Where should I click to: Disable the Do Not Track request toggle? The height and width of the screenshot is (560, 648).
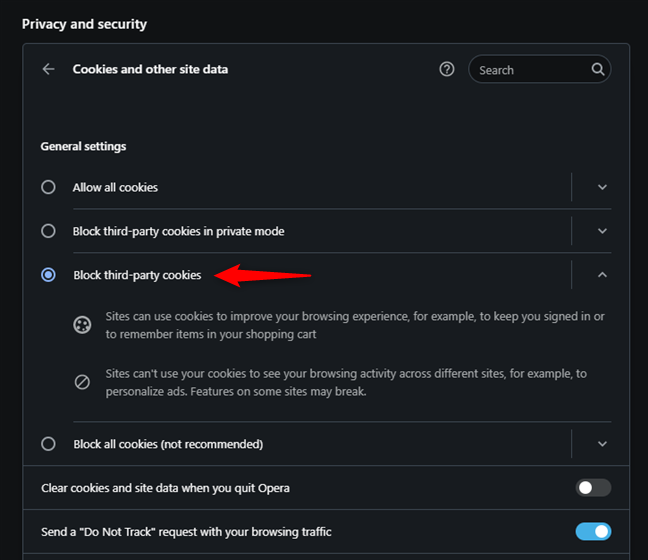[593, 531]
